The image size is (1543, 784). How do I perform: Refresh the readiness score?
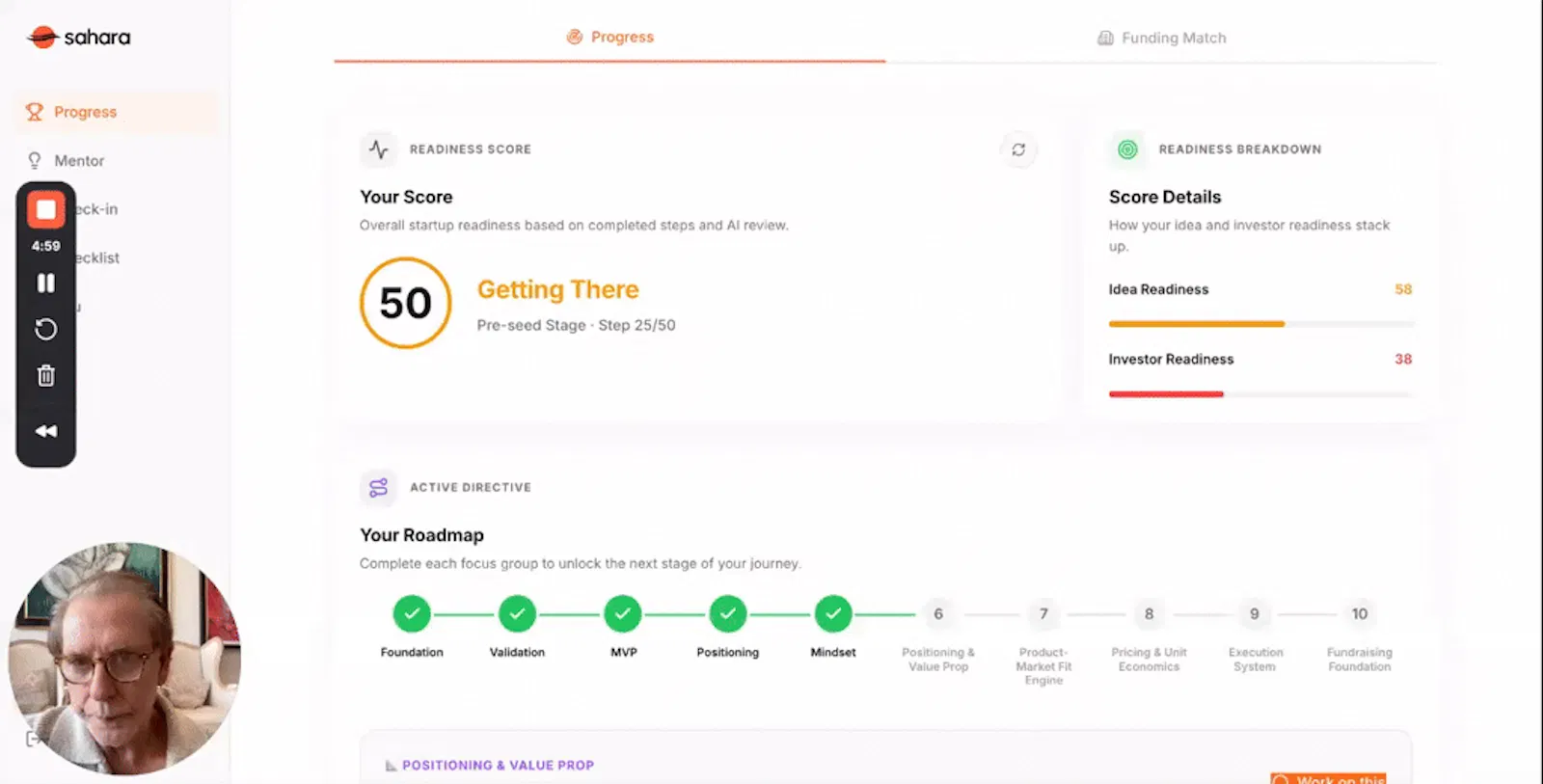pos(1018,149)
